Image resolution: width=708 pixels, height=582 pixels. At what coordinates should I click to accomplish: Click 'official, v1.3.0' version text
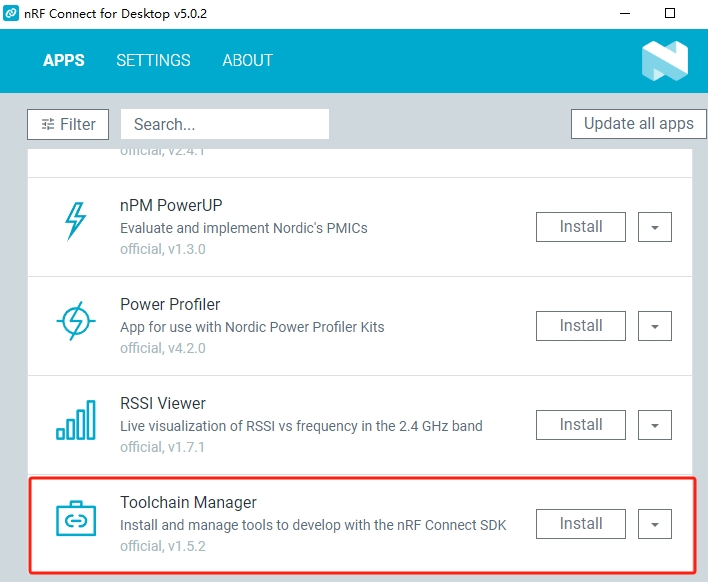(163, 249)
